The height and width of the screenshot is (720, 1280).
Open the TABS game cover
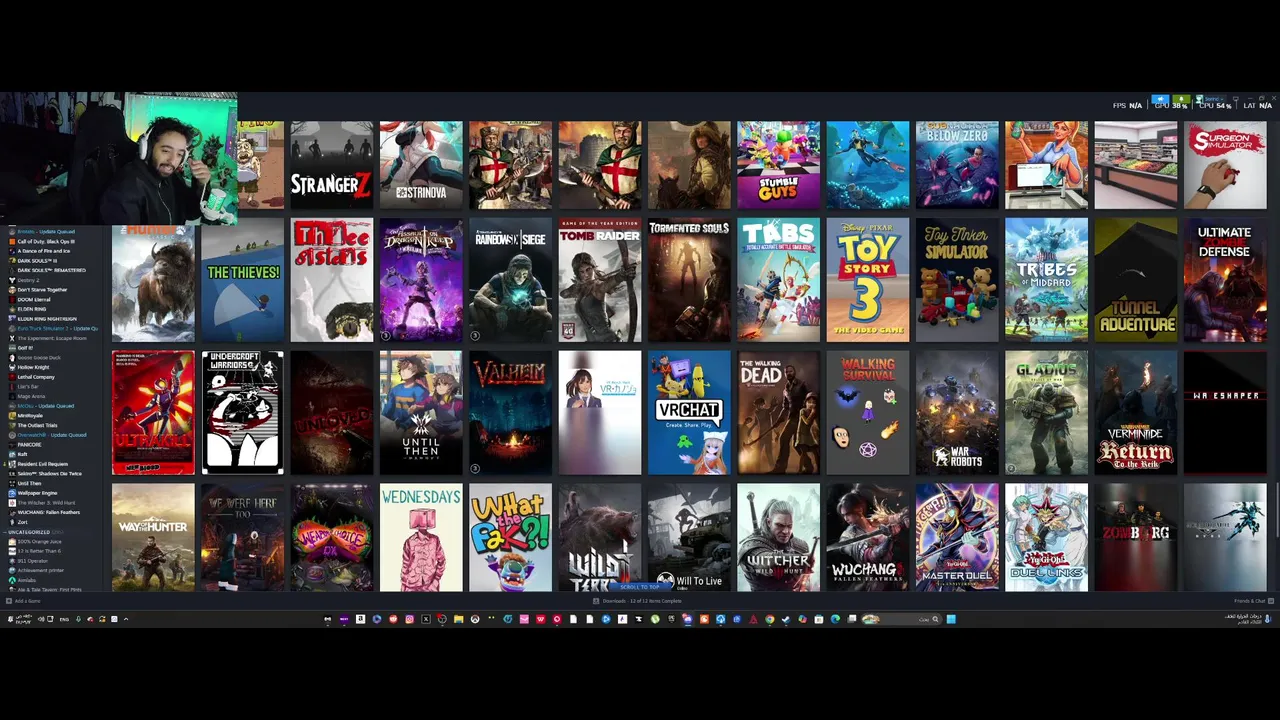[x=778, y=280]
